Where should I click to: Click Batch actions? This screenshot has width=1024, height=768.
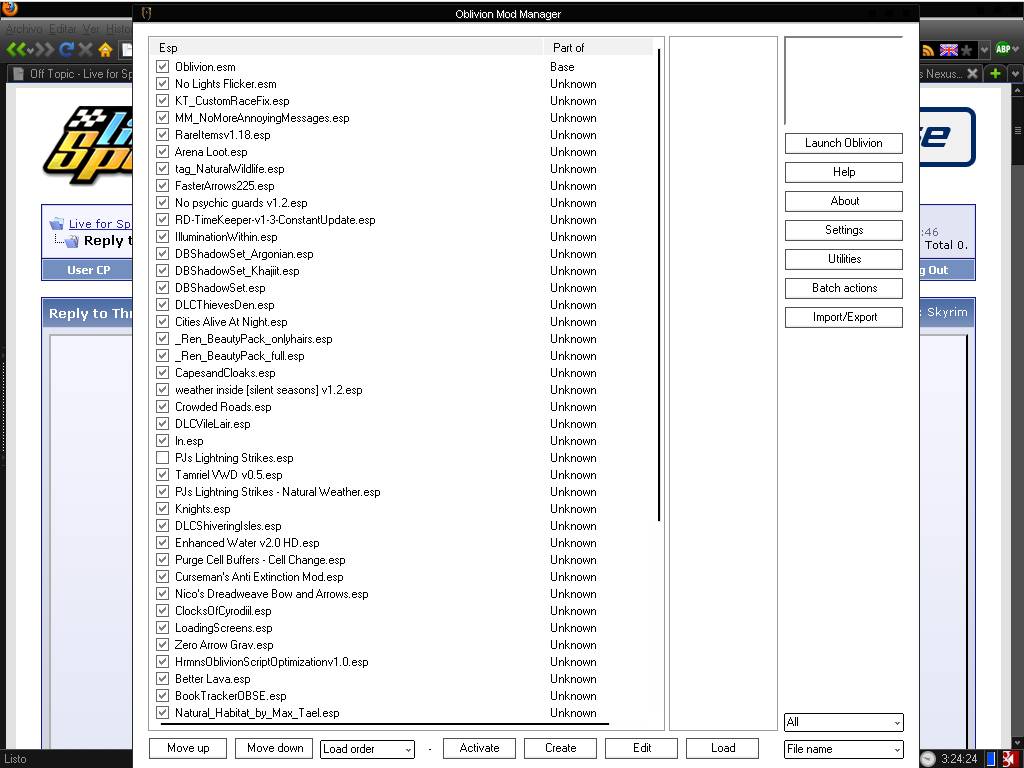click(x=844, y=288)
